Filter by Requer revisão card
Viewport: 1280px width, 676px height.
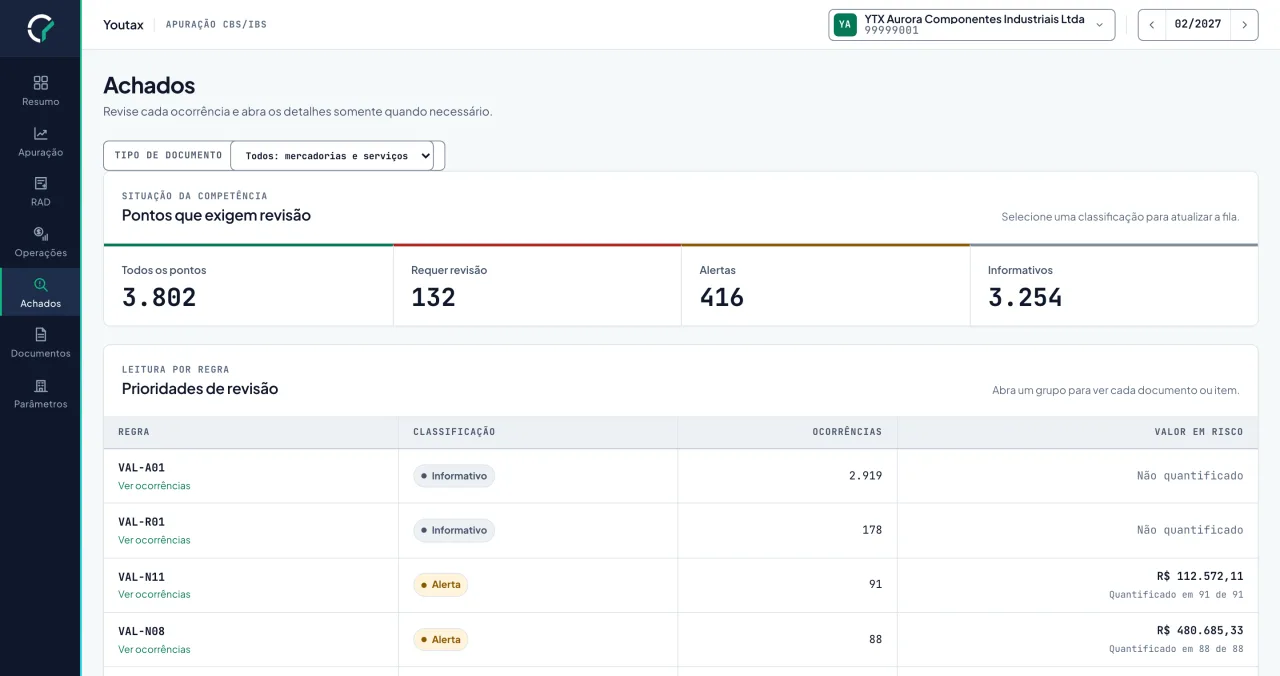(538, 285)
